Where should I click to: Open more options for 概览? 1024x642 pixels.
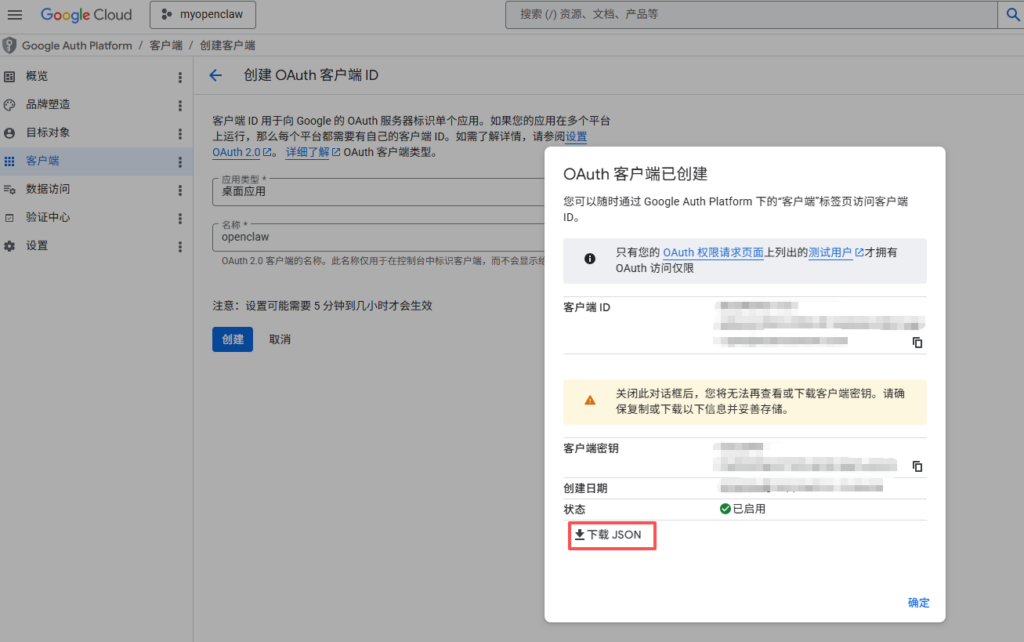click(x=180, y=77)
